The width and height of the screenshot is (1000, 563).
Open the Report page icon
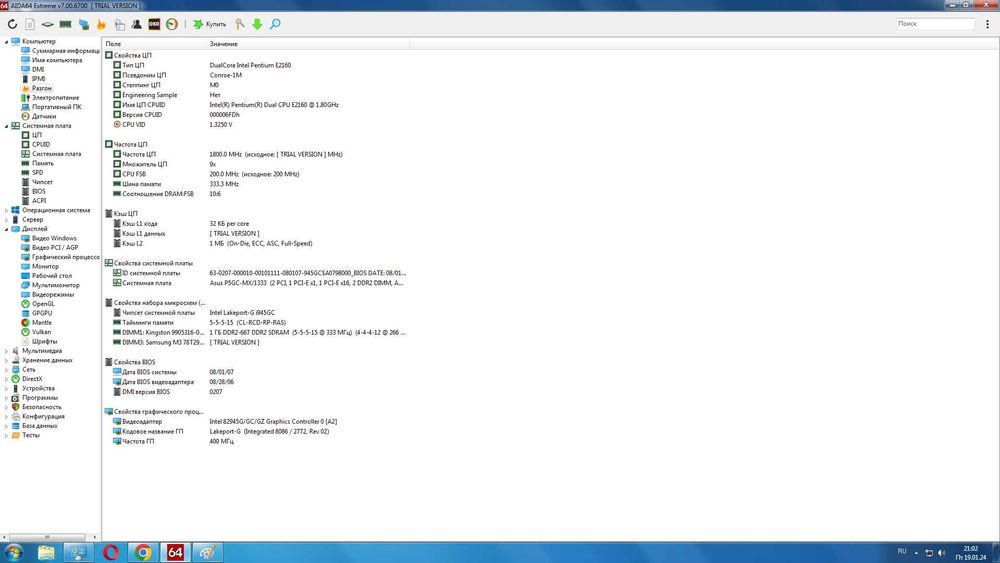30,24
